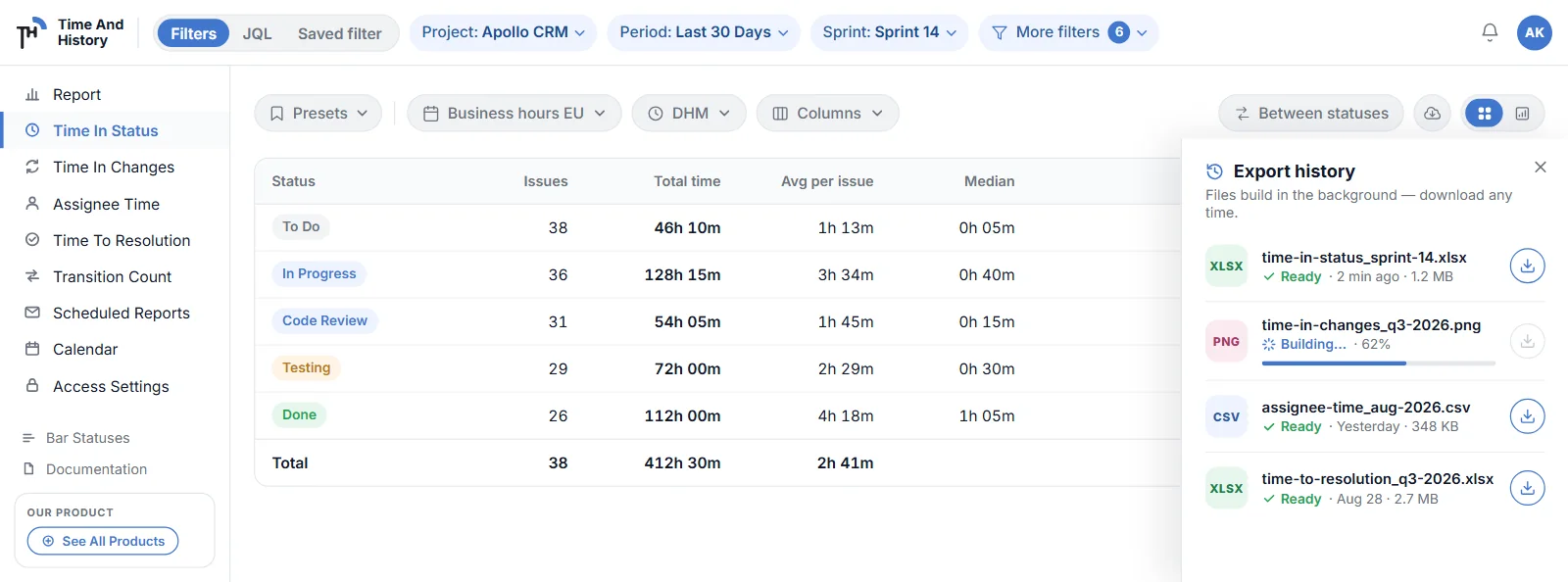Open Access Settings page
This screenshot has width=1568, height=582.
pos(115,386)
